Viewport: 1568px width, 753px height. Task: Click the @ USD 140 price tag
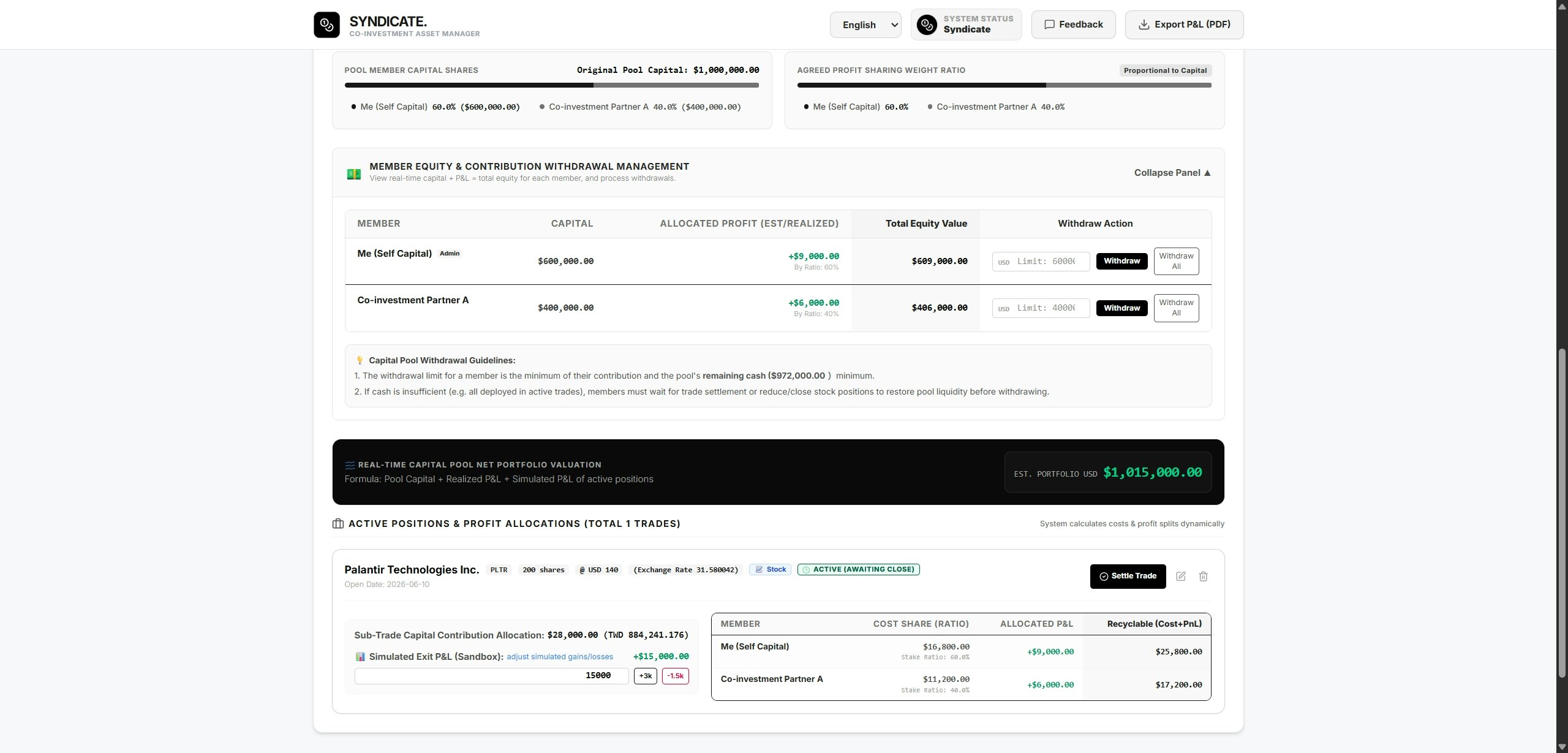pos(598,570)
